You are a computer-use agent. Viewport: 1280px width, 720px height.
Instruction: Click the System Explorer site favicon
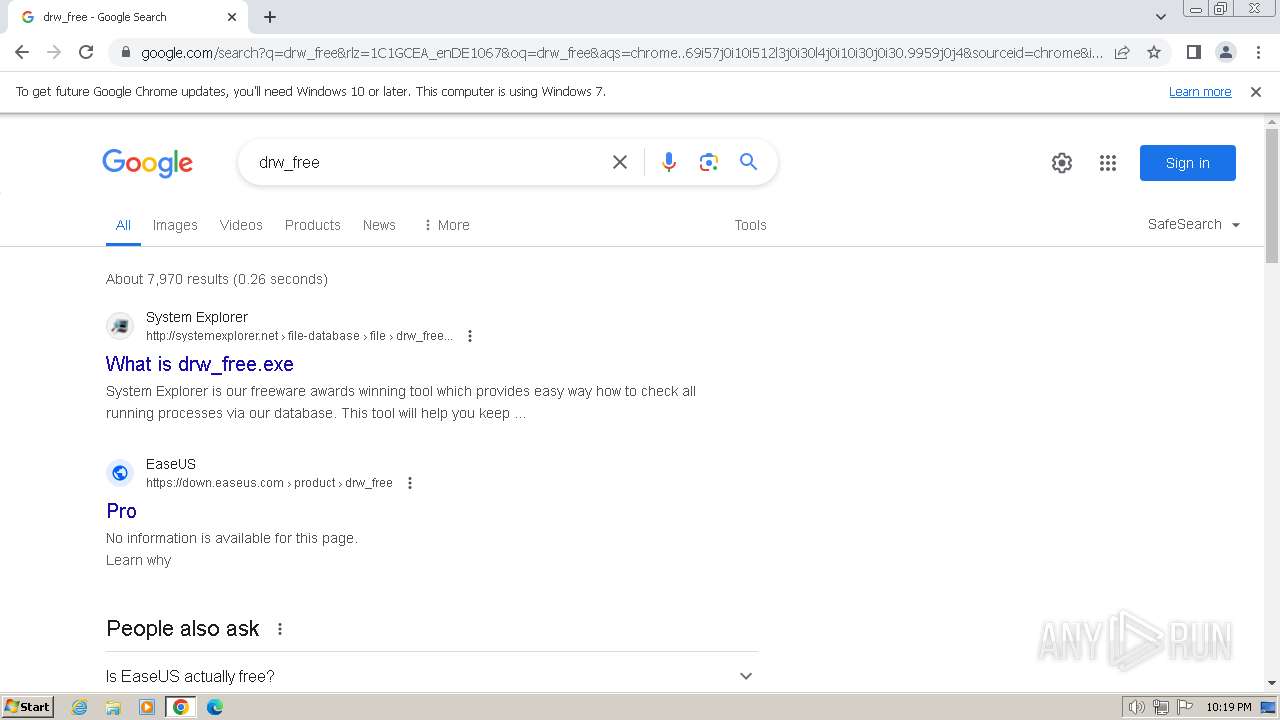click(x=120, y=326)
